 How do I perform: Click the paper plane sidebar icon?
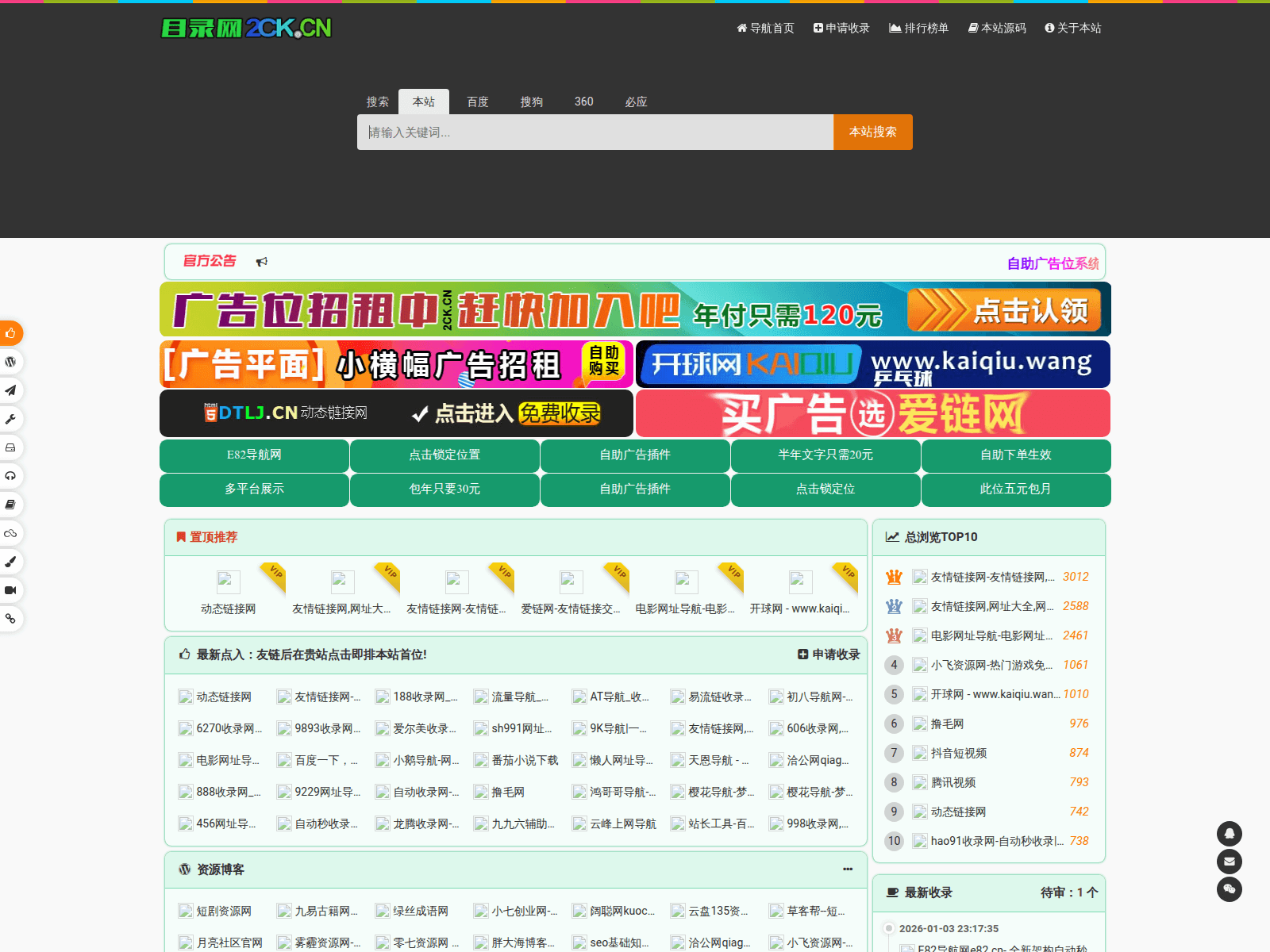click(11, 390)
